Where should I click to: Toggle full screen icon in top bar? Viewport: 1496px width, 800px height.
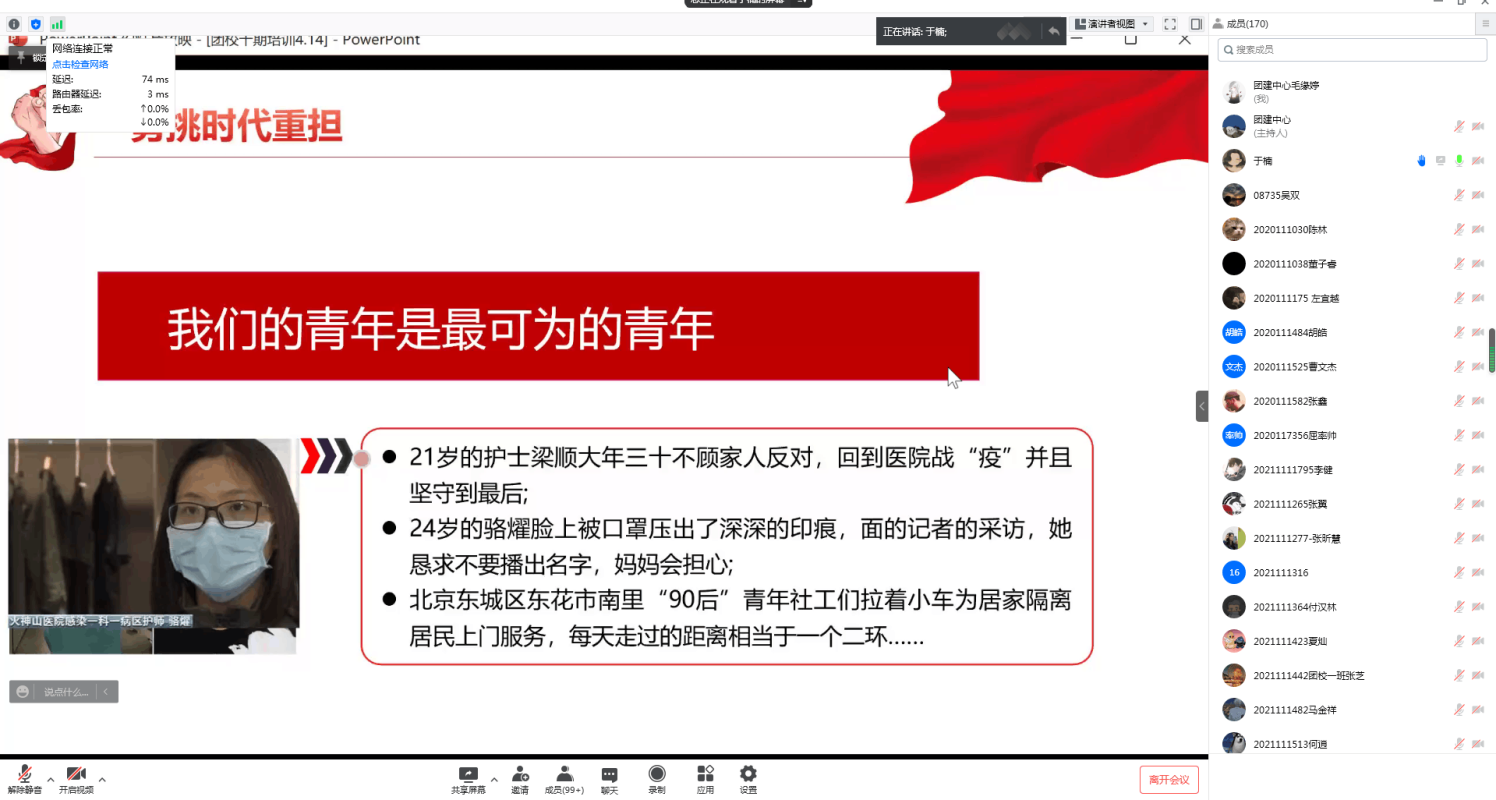pos(1169,24)
